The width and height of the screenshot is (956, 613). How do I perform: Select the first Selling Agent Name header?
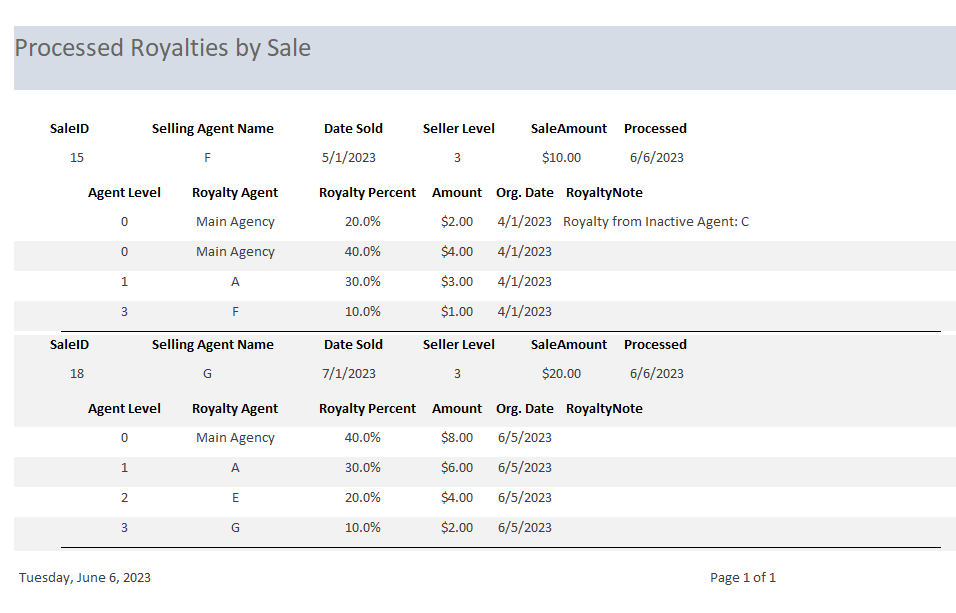[212, 128]
